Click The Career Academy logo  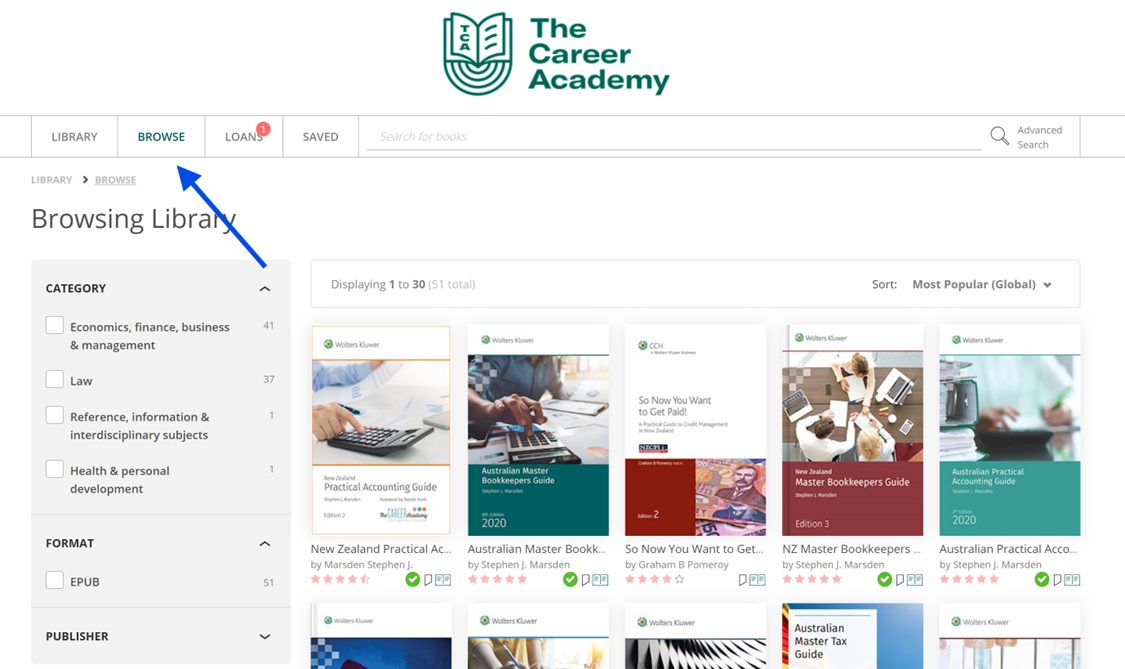pyautogui.click(x=556, y=54)
